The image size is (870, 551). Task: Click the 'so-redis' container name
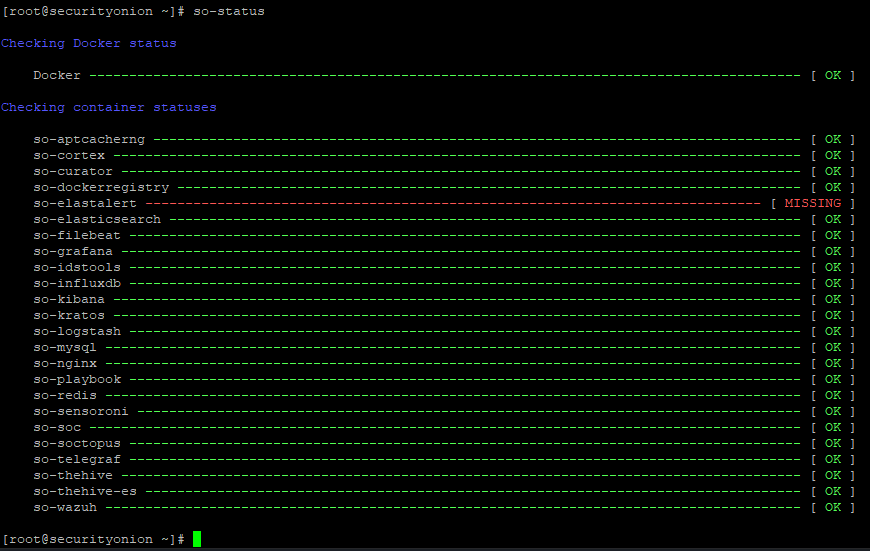point(65,396)
